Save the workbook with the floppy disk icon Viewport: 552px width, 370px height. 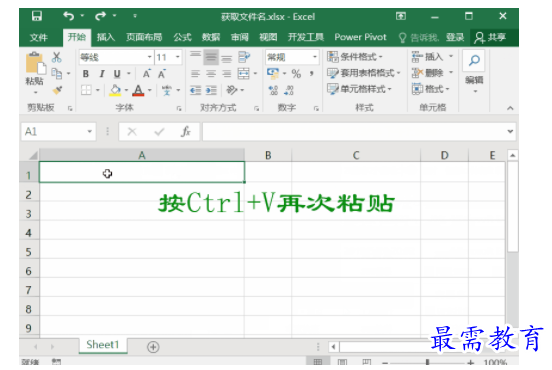coord(37,16)
